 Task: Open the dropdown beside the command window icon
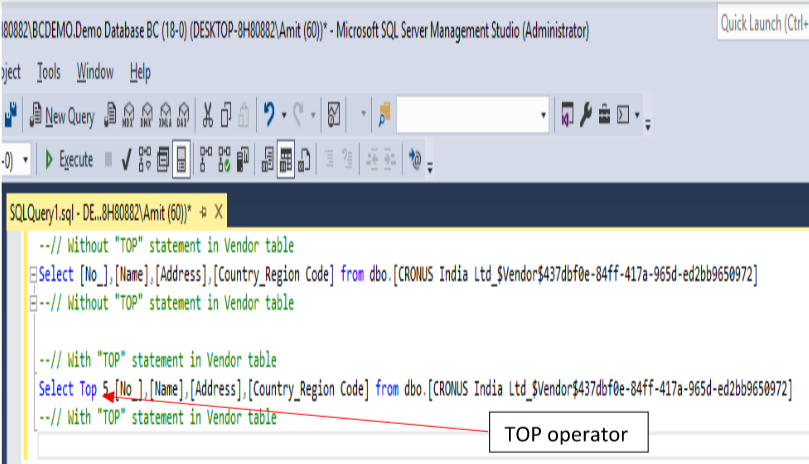[x=637, y=115]
